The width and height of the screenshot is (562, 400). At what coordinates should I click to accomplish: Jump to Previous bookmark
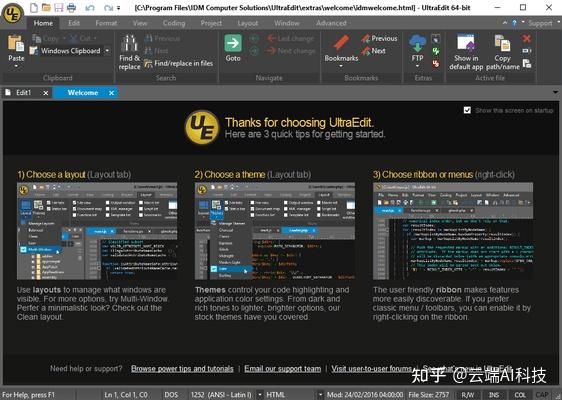[379, 38]
